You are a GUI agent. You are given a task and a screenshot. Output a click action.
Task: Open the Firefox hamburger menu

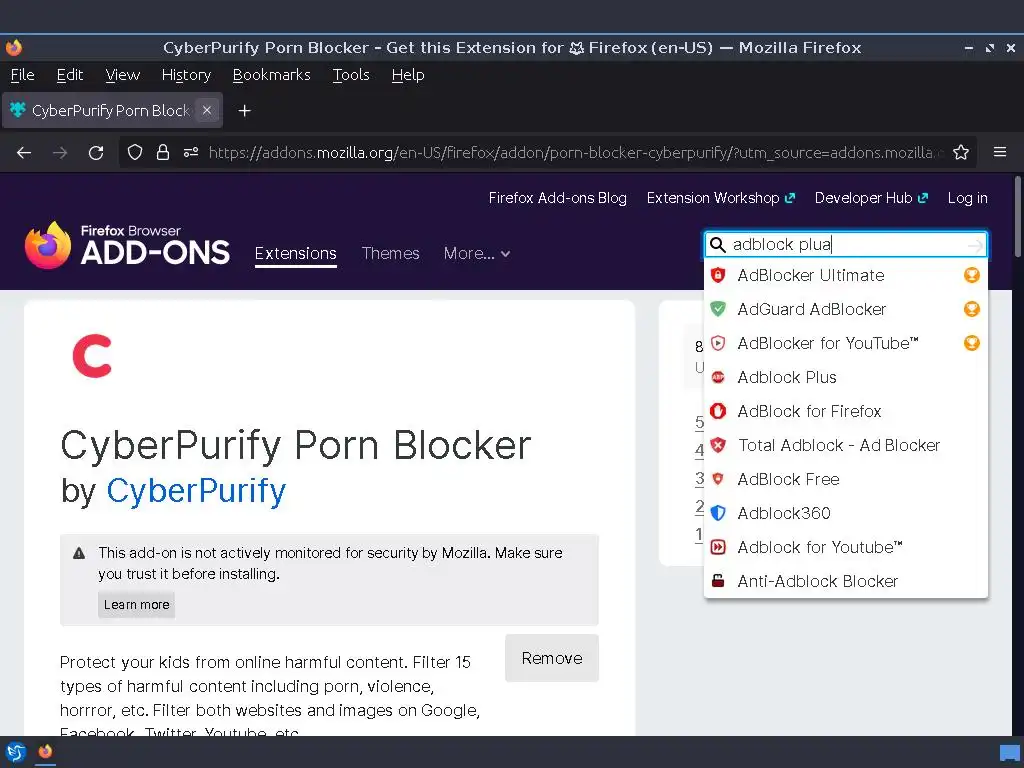point(1000,152)
